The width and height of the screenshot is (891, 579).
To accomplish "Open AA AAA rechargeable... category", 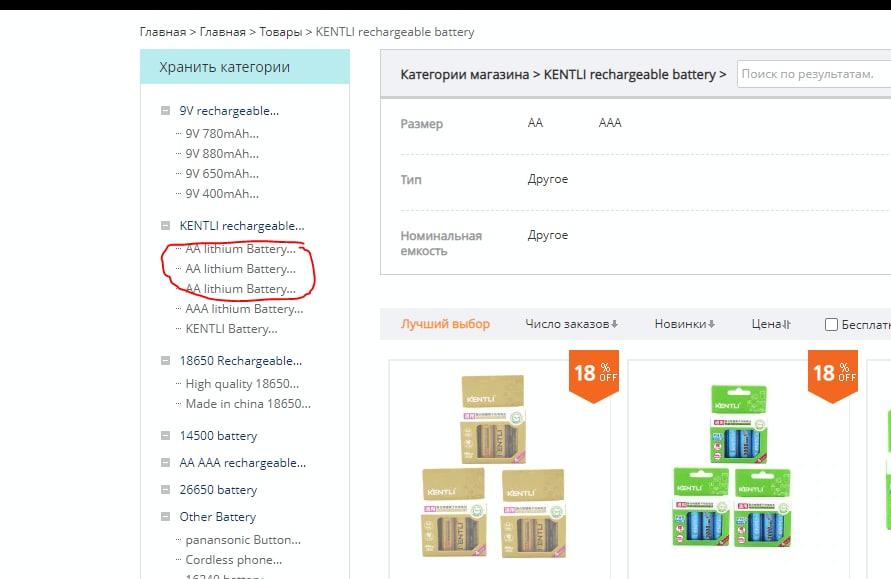I will coord(243,463).
